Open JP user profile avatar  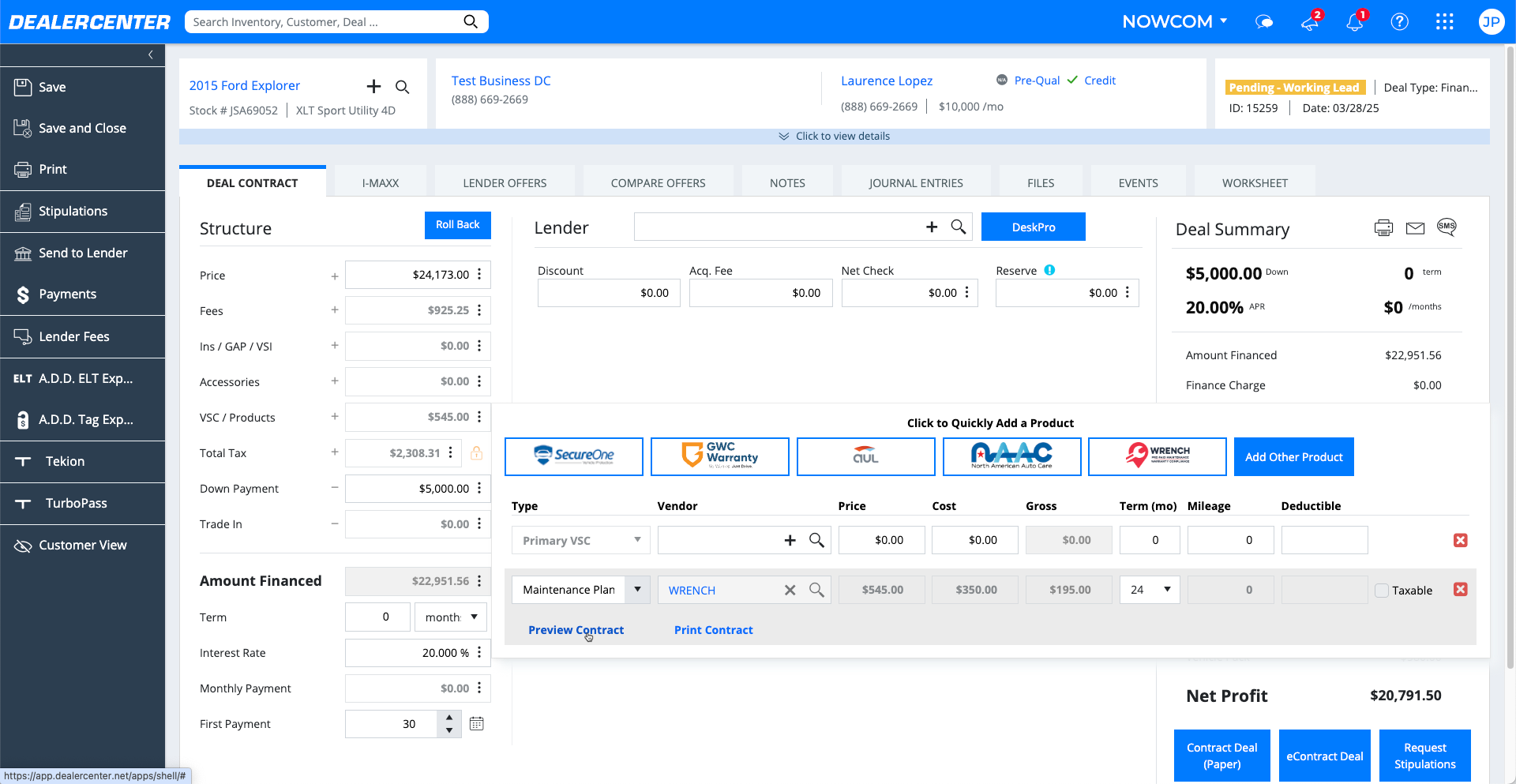[x=1491, y=21]
